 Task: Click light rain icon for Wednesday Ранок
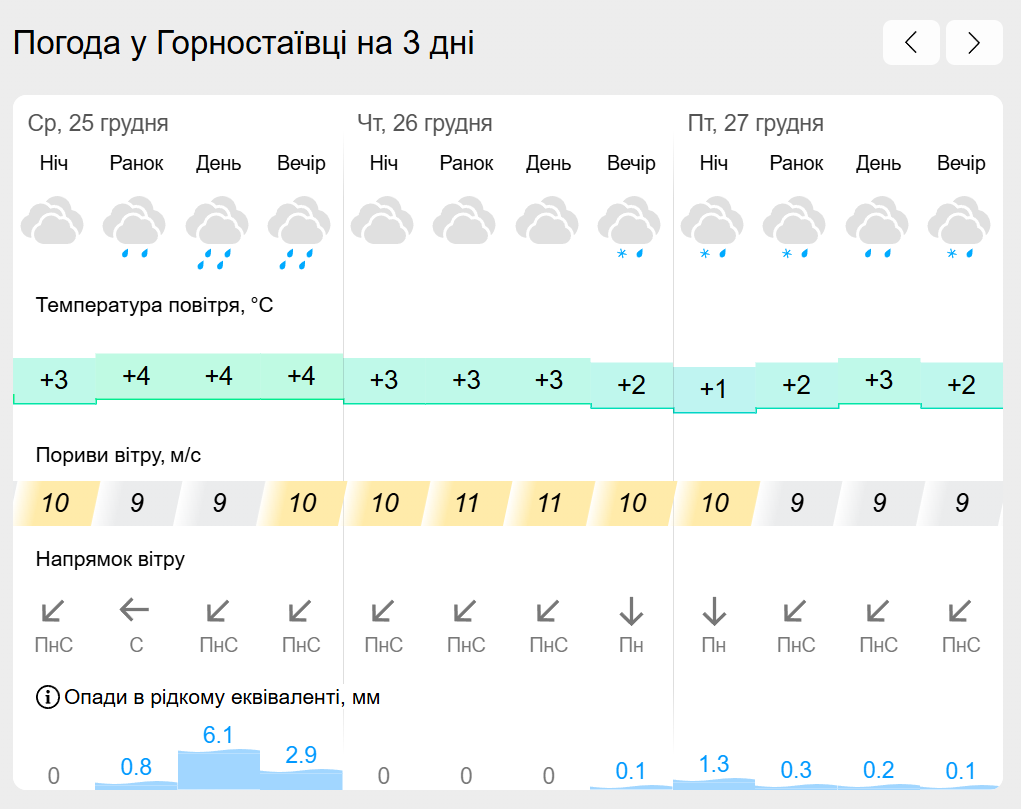[134, 227]
